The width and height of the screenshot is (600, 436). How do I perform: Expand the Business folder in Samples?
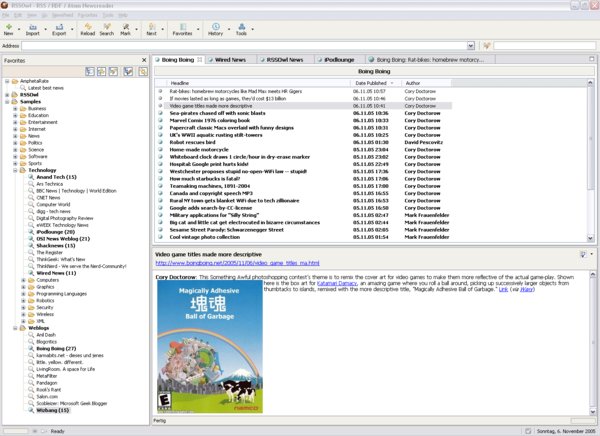17,108
